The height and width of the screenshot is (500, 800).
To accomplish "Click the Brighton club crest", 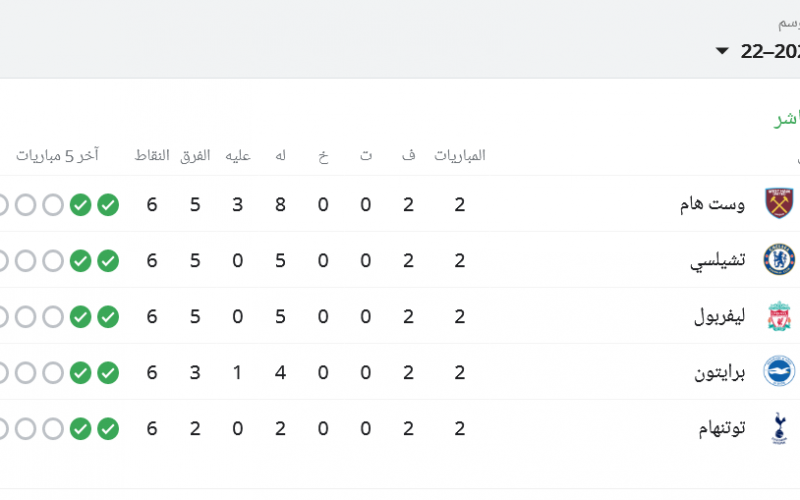I will tap(779, 371).
